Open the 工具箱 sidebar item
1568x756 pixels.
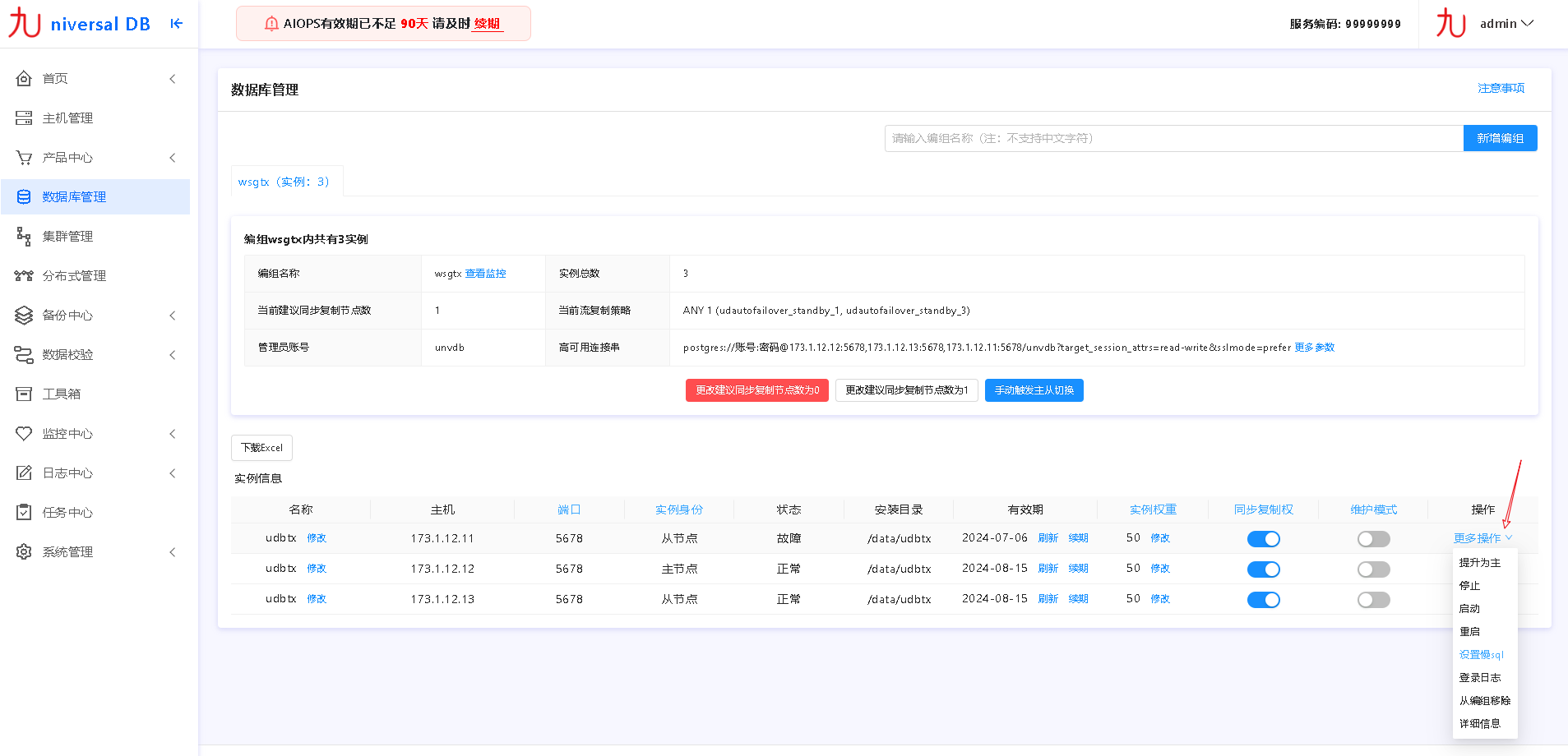point(62,394)
